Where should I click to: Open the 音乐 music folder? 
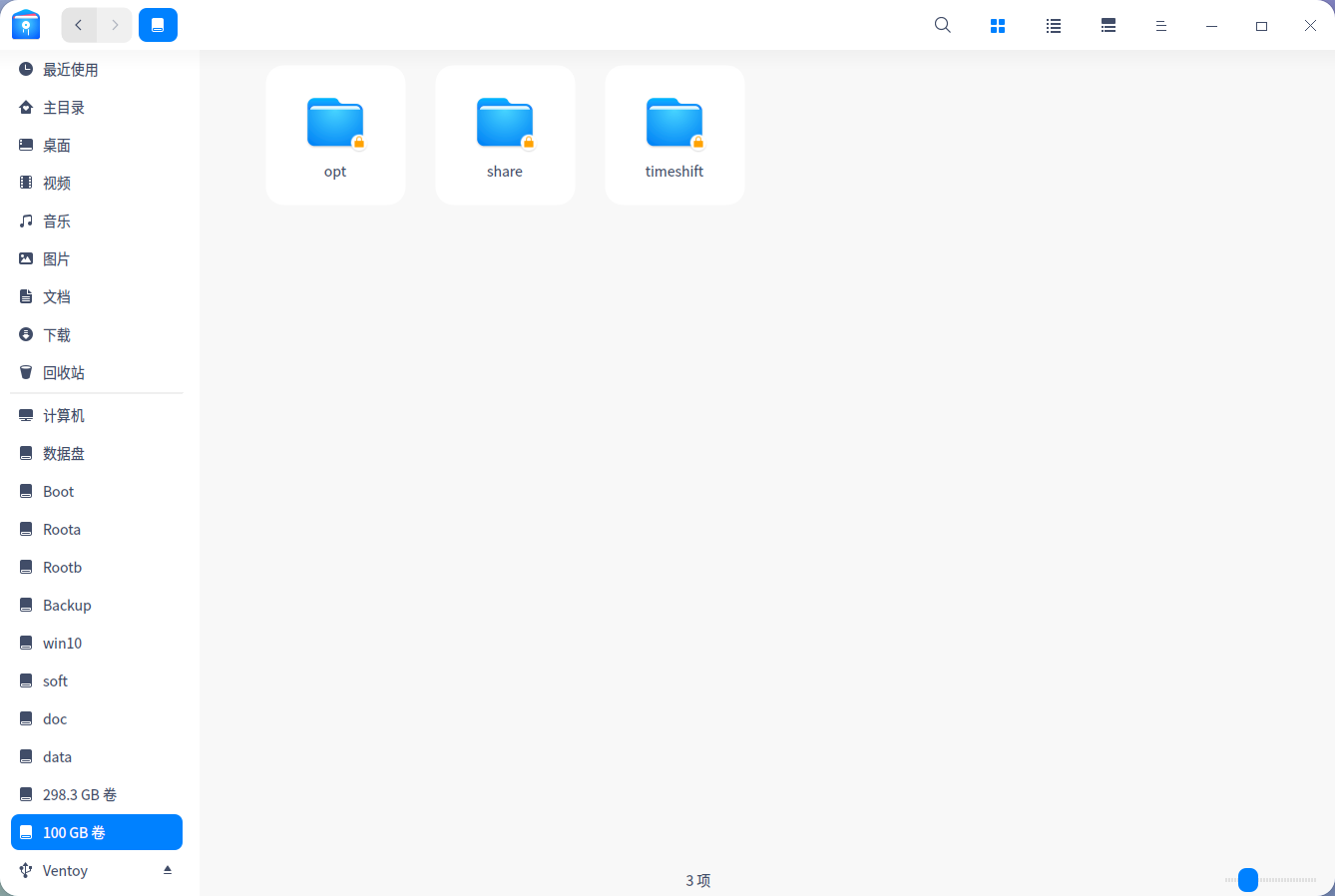click(x=97, y=222)
